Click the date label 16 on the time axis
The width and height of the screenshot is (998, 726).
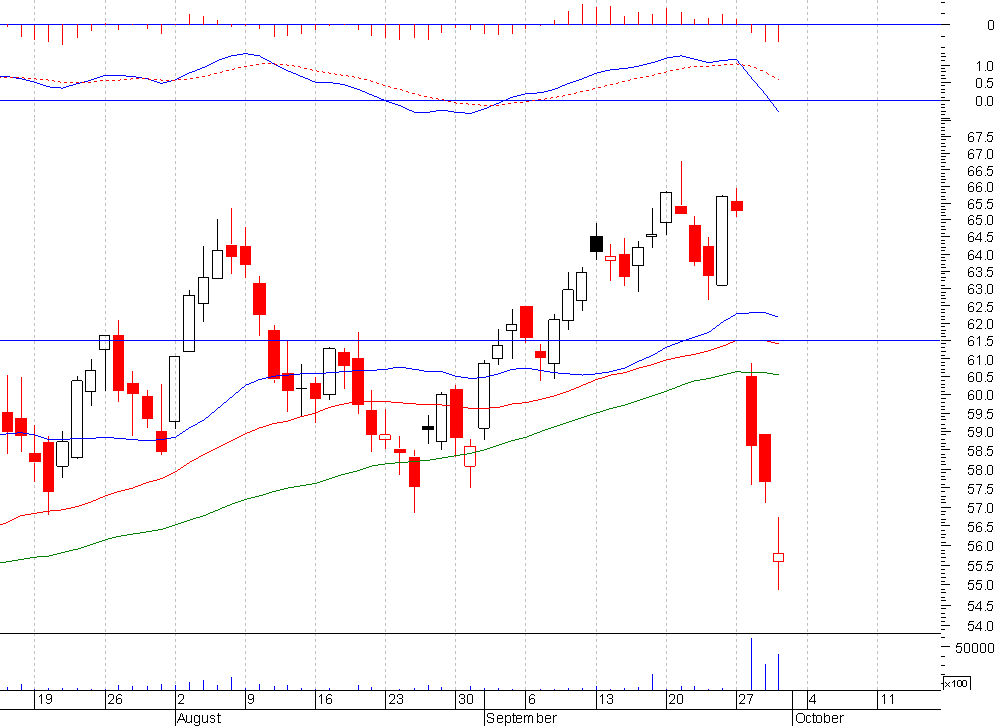point(325,699)
